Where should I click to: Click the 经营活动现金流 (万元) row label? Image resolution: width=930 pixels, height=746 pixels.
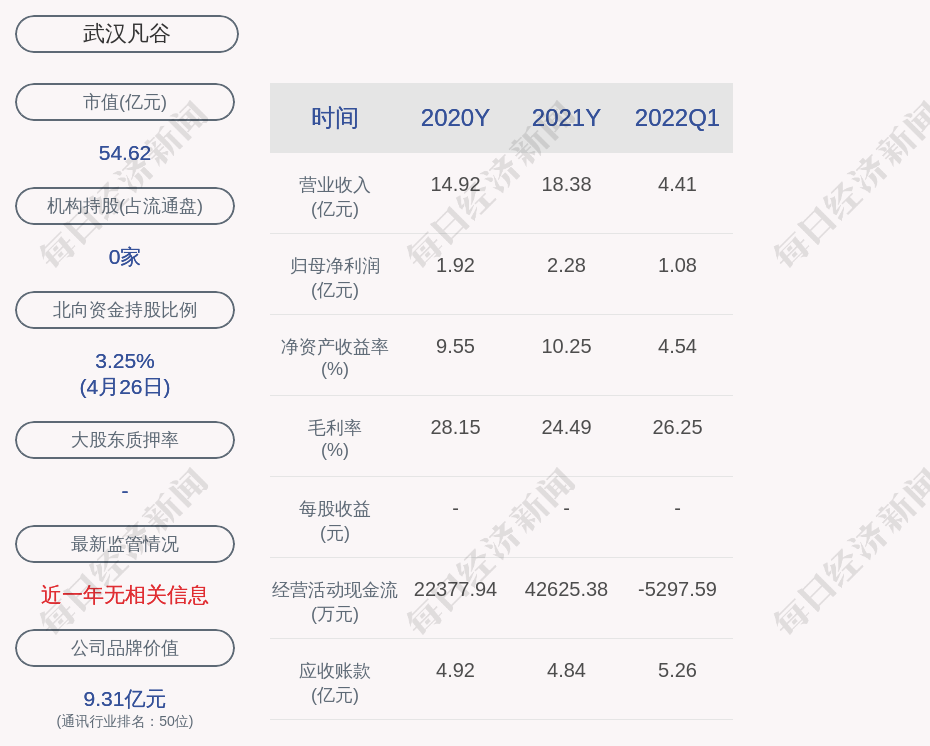(x=335, y=601)
